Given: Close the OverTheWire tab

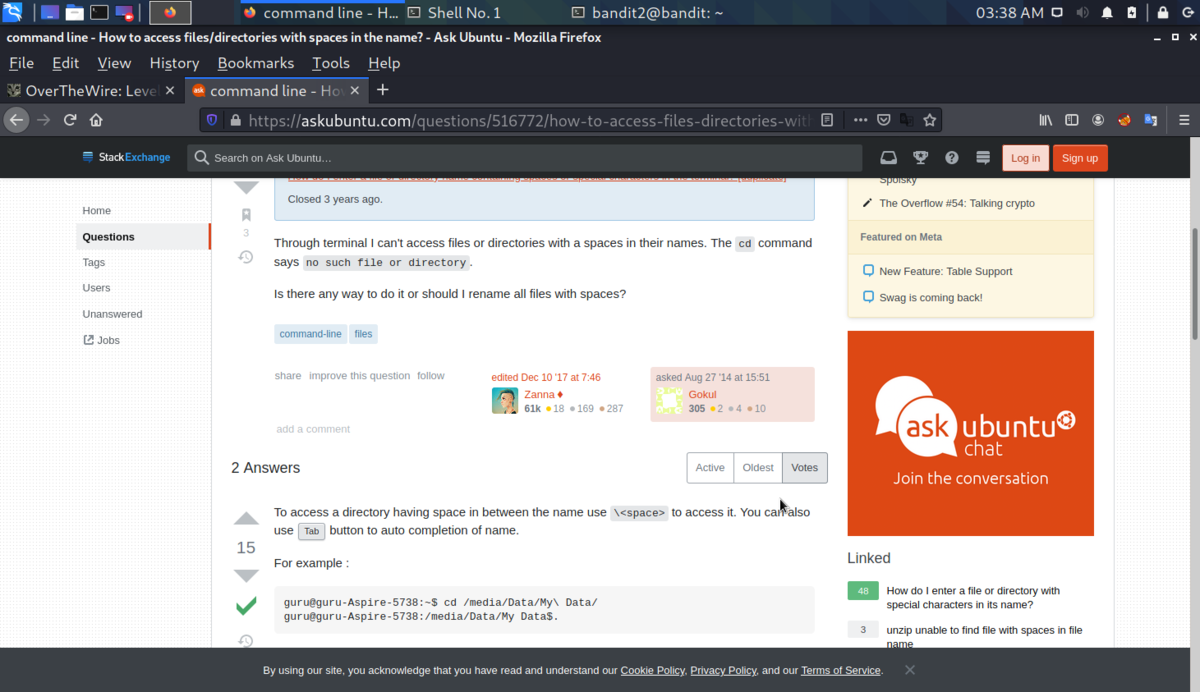Looking at the screenshot, I should 169,90.
